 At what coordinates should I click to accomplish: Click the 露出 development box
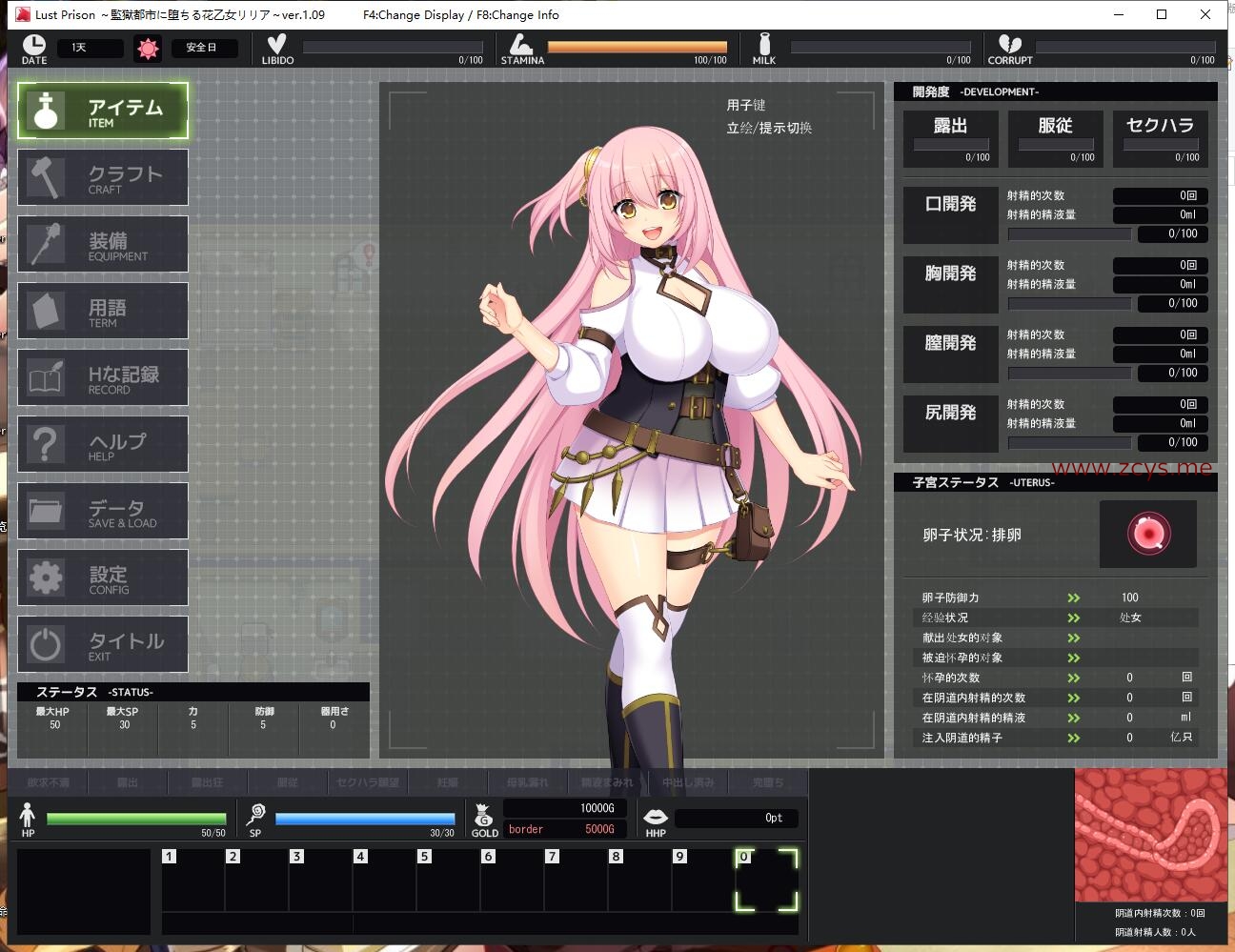[951, 139]
